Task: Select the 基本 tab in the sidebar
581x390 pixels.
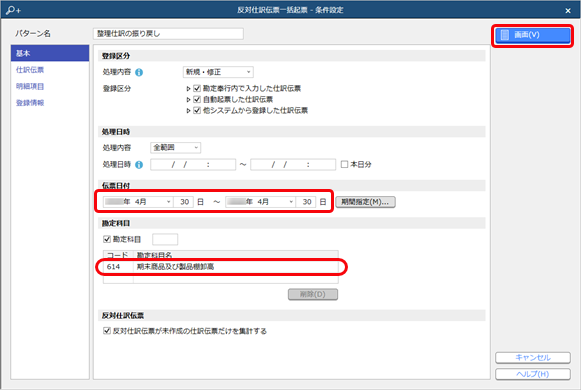Action: point(50,53)
